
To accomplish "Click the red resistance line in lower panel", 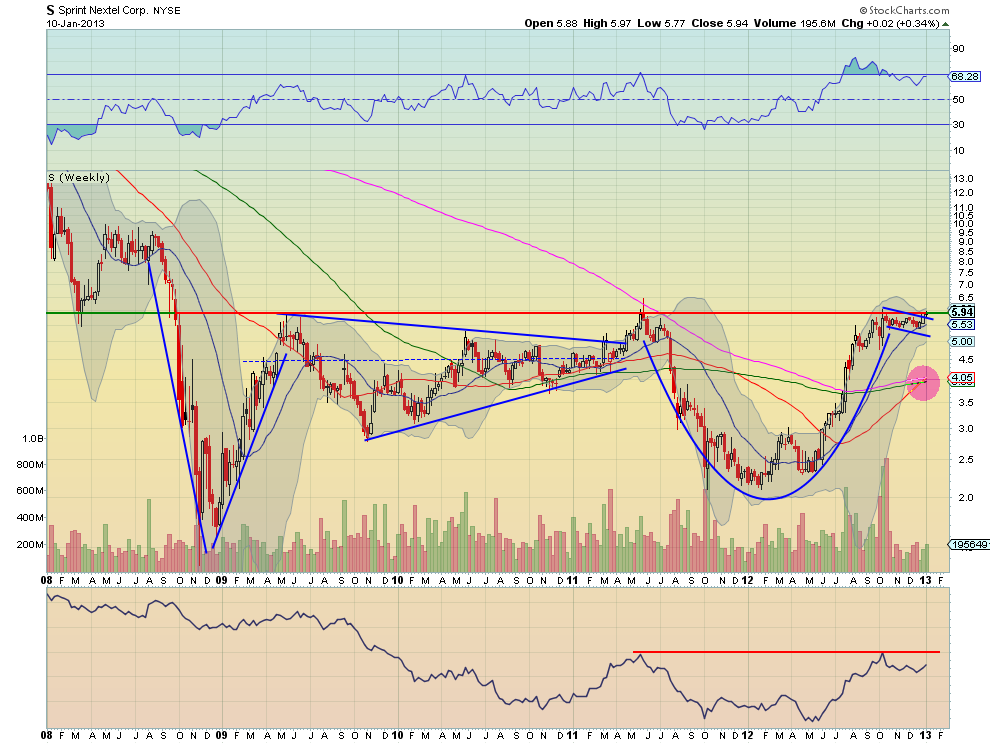I will click(786, 652).
